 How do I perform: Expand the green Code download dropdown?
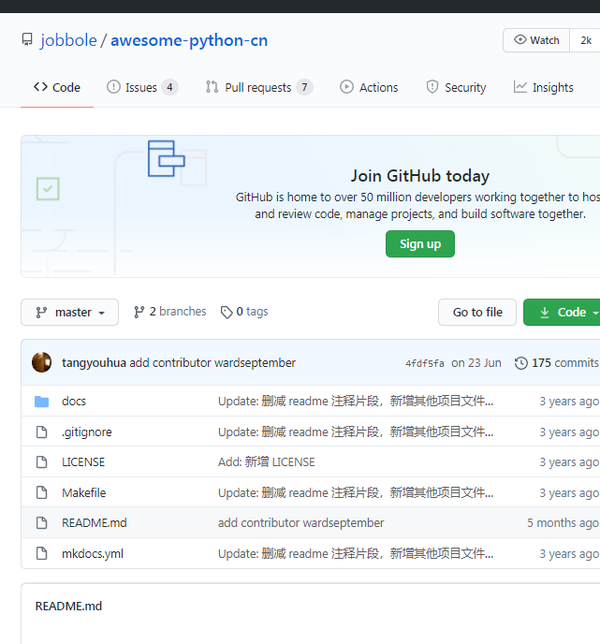pyautogui.click(x=562, y=312)
